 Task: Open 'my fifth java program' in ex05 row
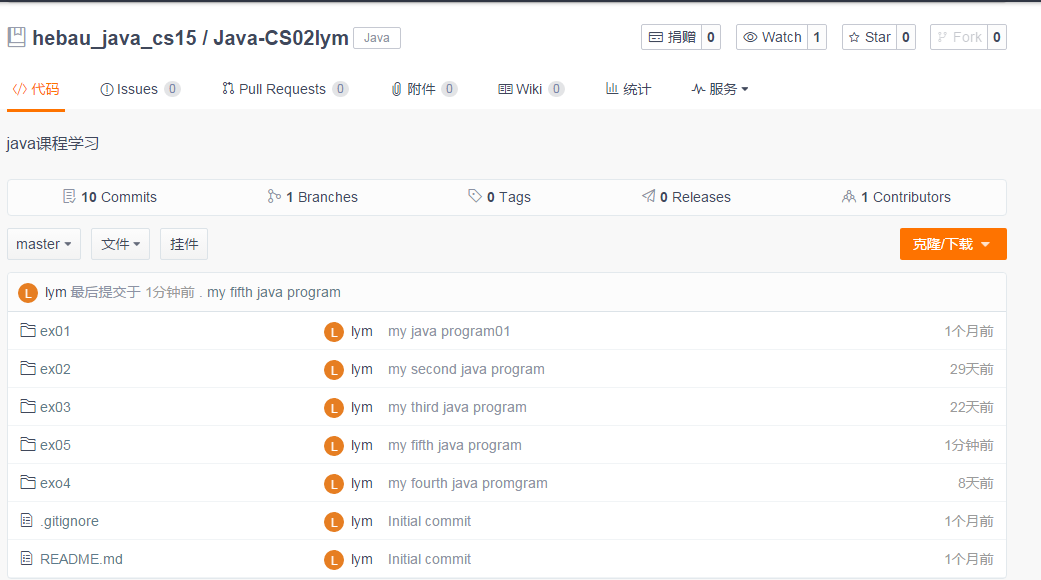pos(455,445)
